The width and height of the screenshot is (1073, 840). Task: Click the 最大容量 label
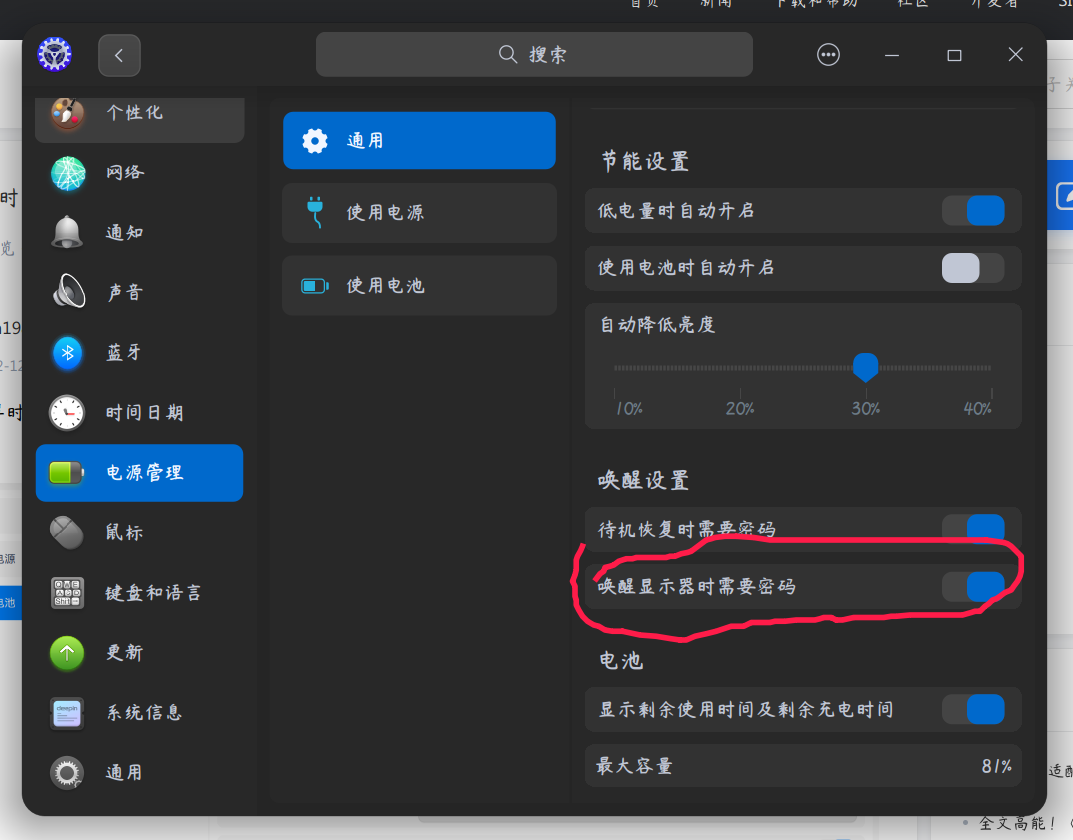pos(634,766)
